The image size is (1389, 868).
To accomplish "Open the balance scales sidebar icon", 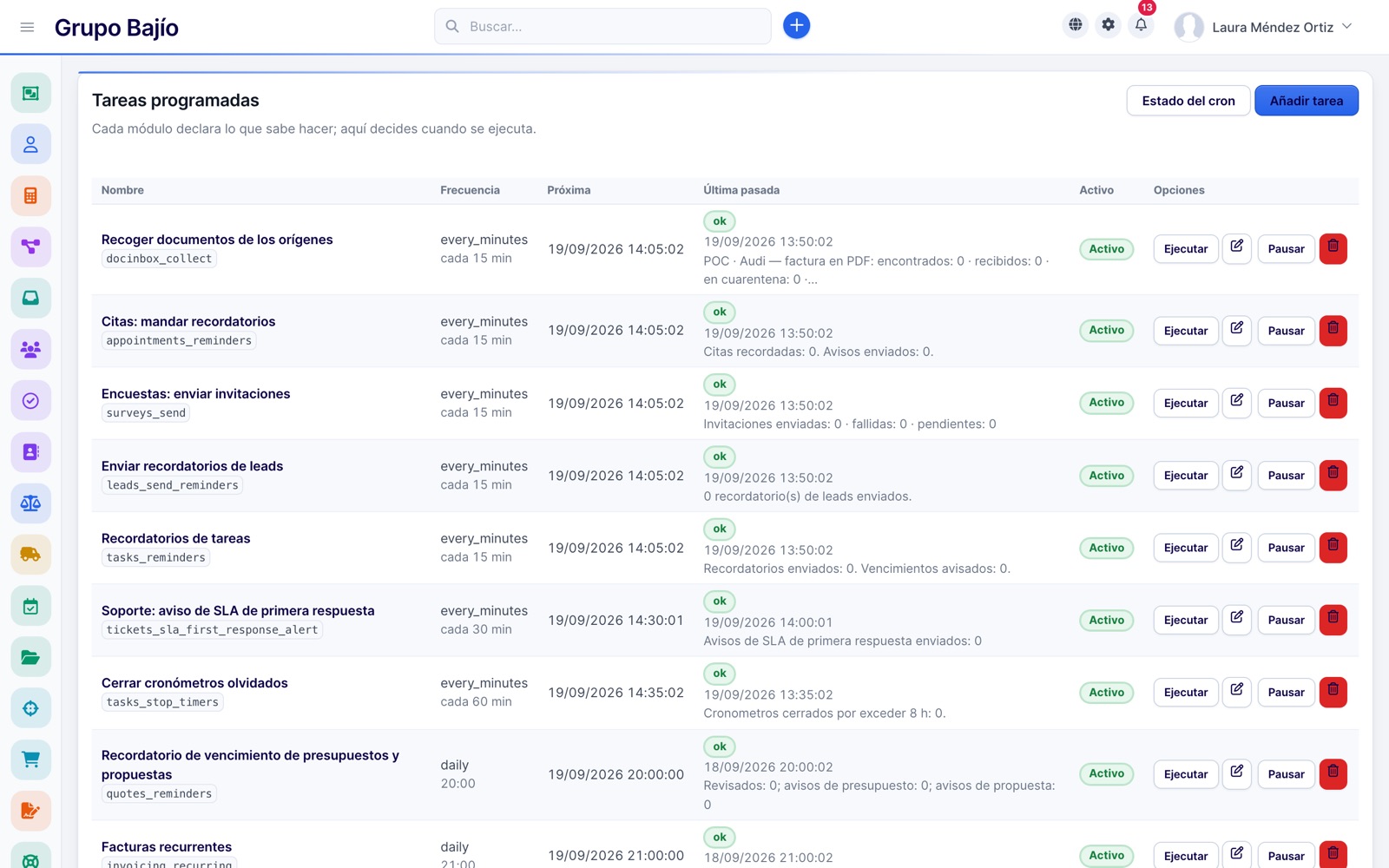I will (30, 503).
